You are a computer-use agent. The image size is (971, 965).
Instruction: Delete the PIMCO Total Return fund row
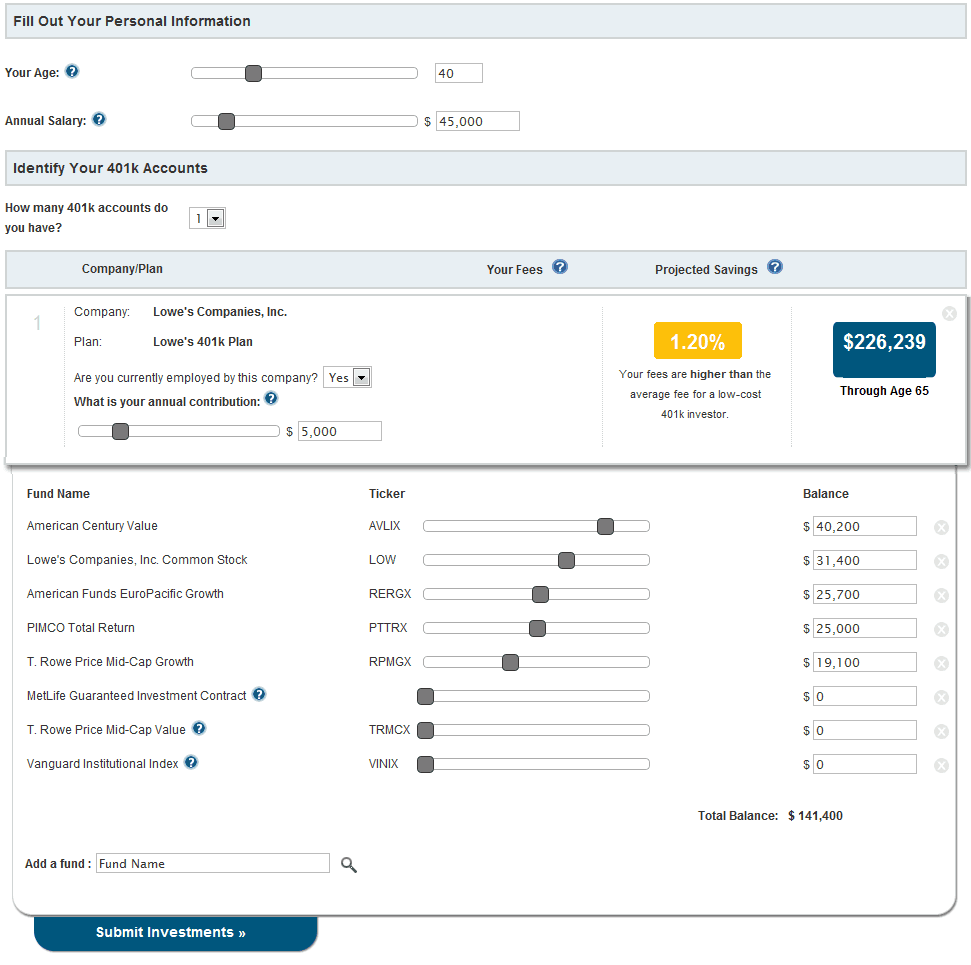[941, 630]
